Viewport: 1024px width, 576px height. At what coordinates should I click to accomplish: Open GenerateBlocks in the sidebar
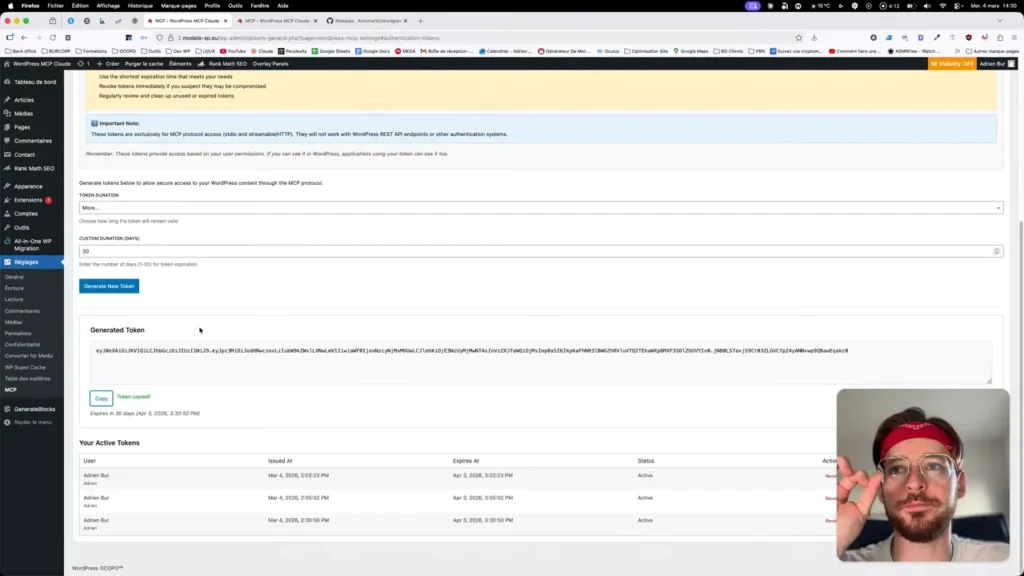click(34, 409)
